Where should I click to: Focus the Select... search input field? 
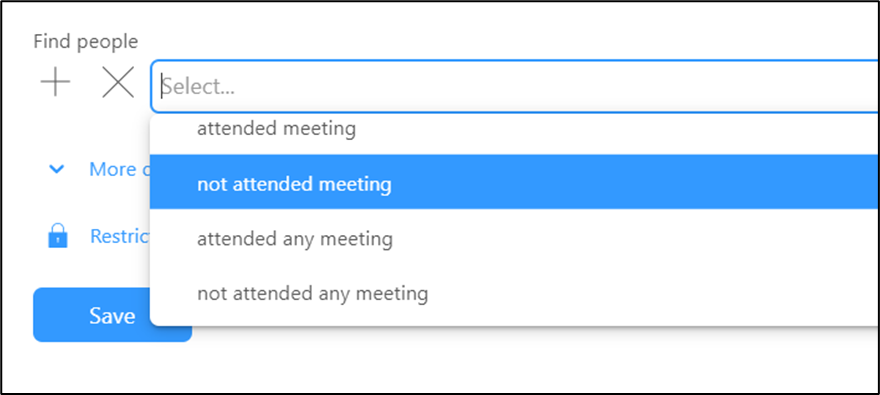pyautogui.click(x=515, y=86)
